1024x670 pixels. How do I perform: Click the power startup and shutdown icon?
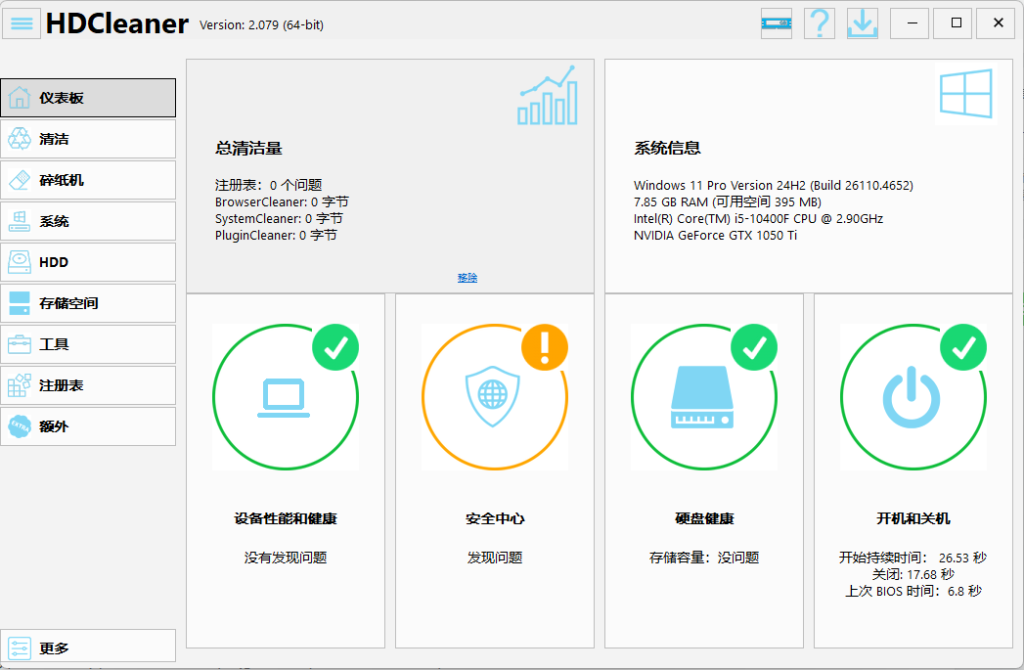(912, 397)
